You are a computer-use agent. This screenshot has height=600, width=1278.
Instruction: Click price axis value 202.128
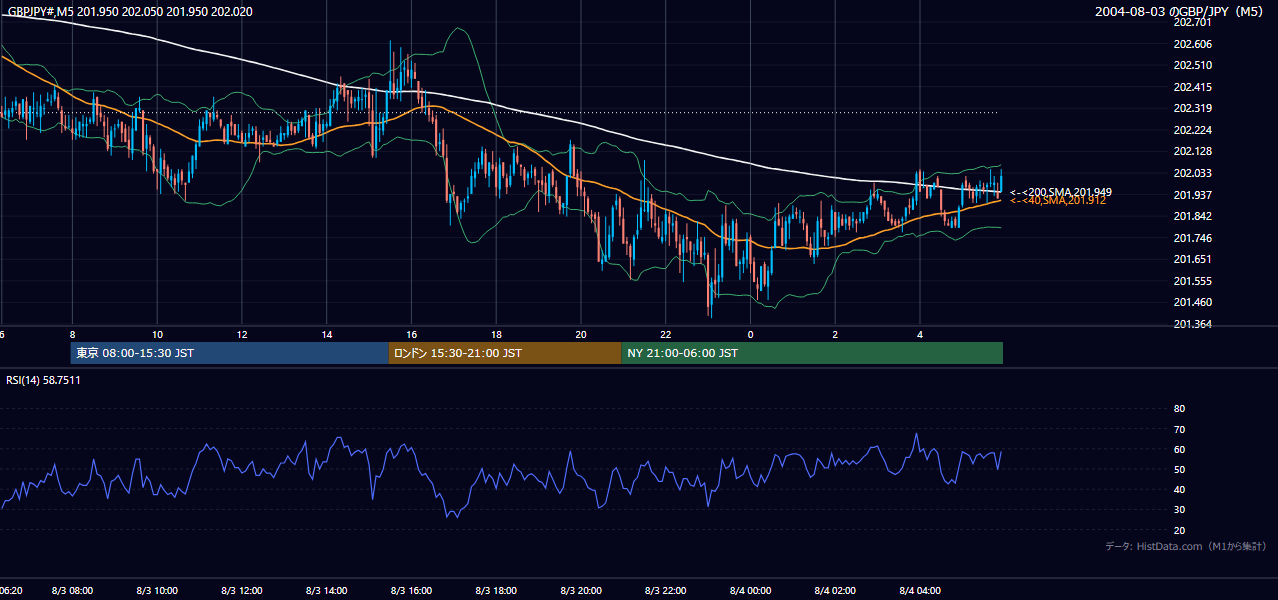(1192, 151)
